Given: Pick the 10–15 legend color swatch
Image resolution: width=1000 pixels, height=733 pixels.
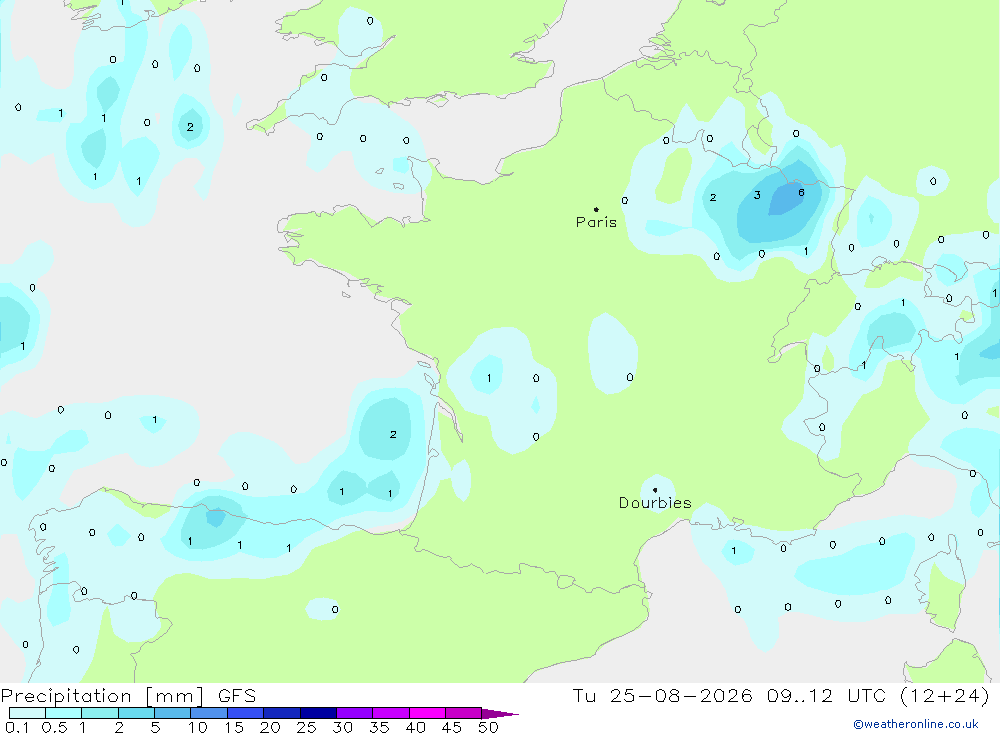Looking at the screenshot, I should pyautogui.click(x=209, y=713).
